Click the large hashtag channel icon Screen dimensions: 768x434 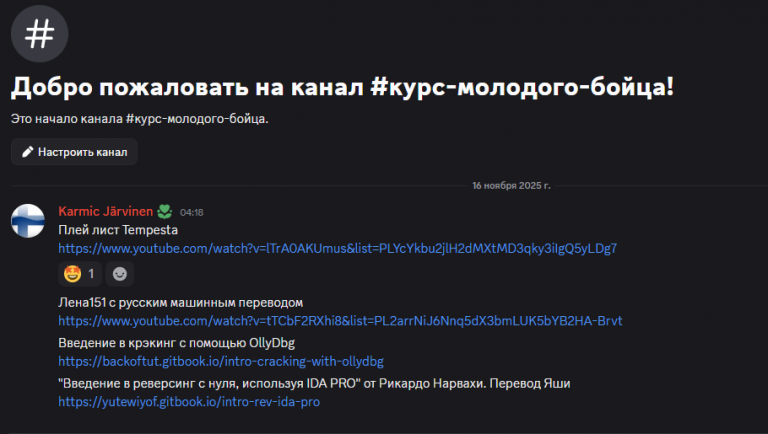pyautogui.click(x=40, y=34)
